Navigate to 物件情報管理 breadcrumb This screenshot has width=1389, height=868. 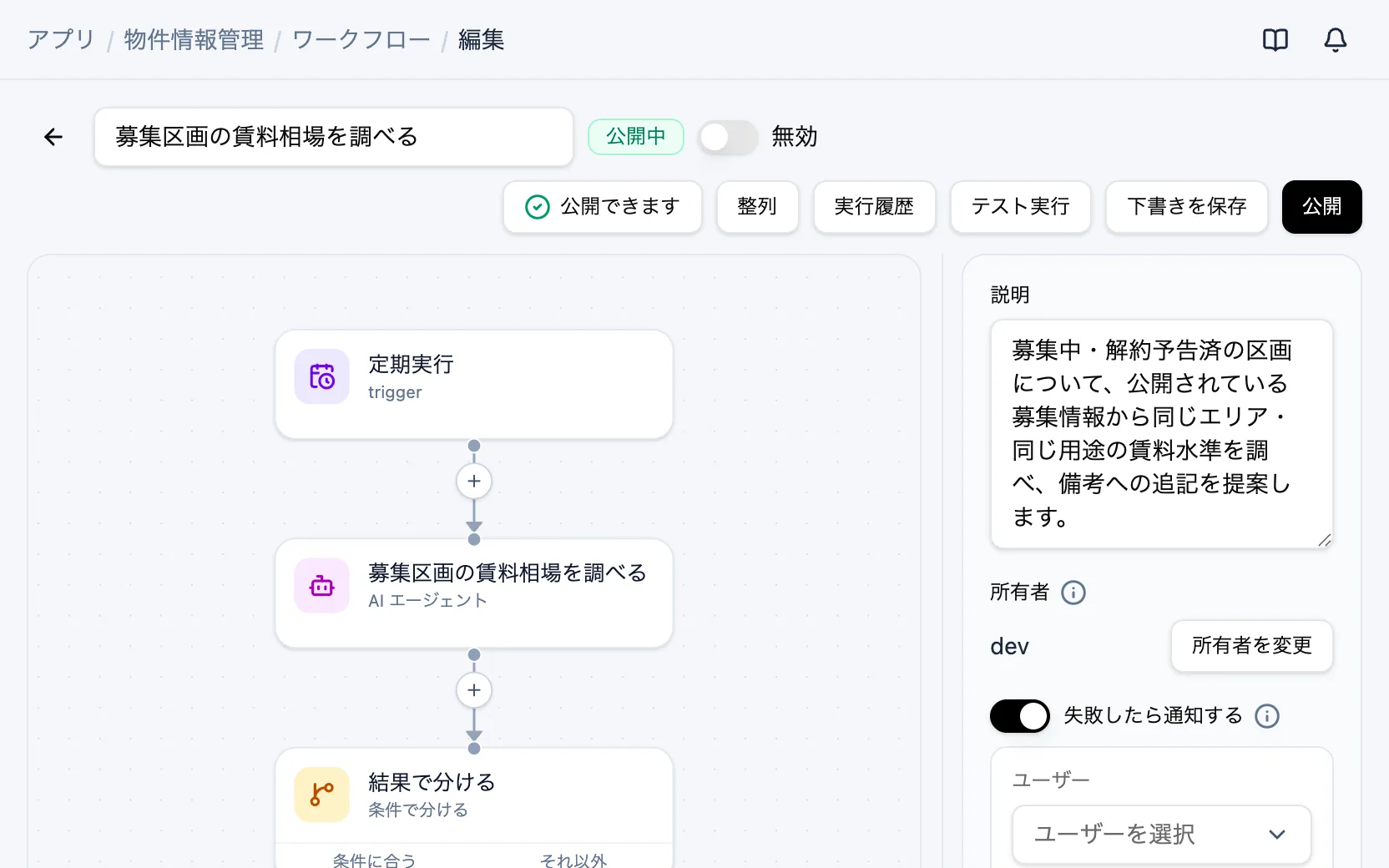click(x=194, y=40)
